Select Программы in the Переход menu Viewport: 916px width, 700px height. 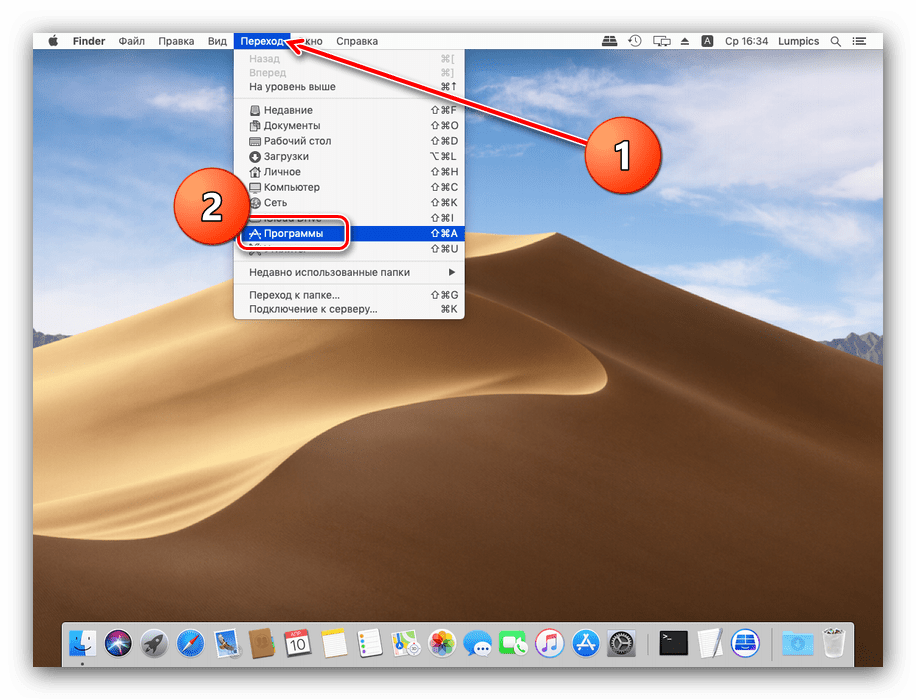pos(300,234)
